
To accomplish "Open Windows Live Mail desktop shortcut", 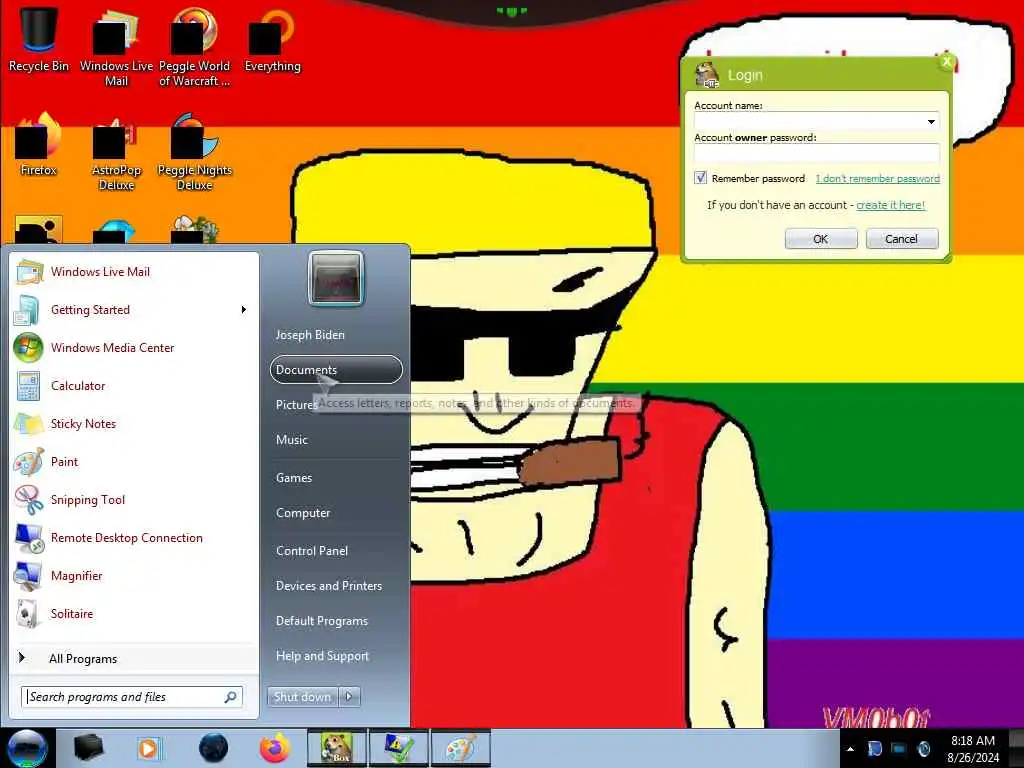I will (116, 47).
